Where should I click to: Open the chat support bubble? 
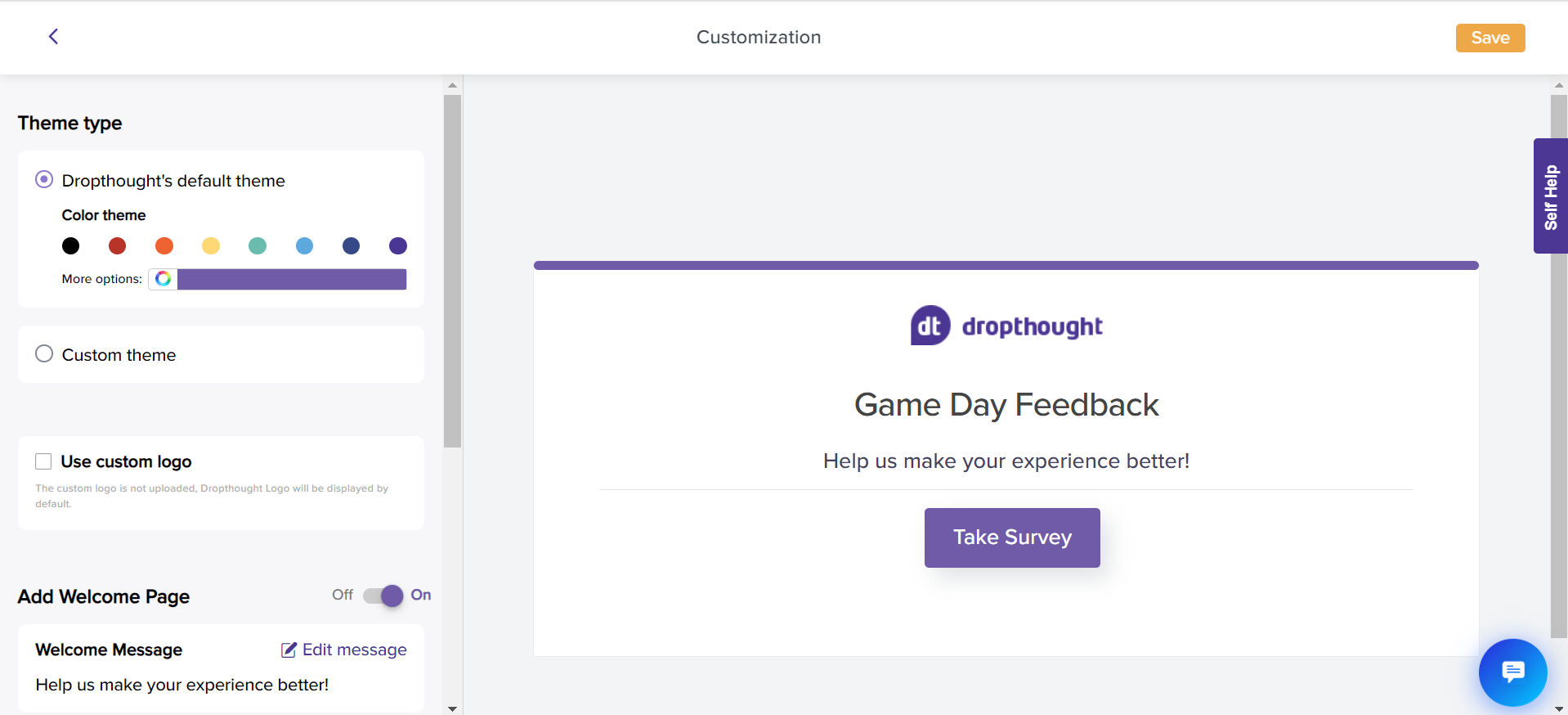(1512, 672)
